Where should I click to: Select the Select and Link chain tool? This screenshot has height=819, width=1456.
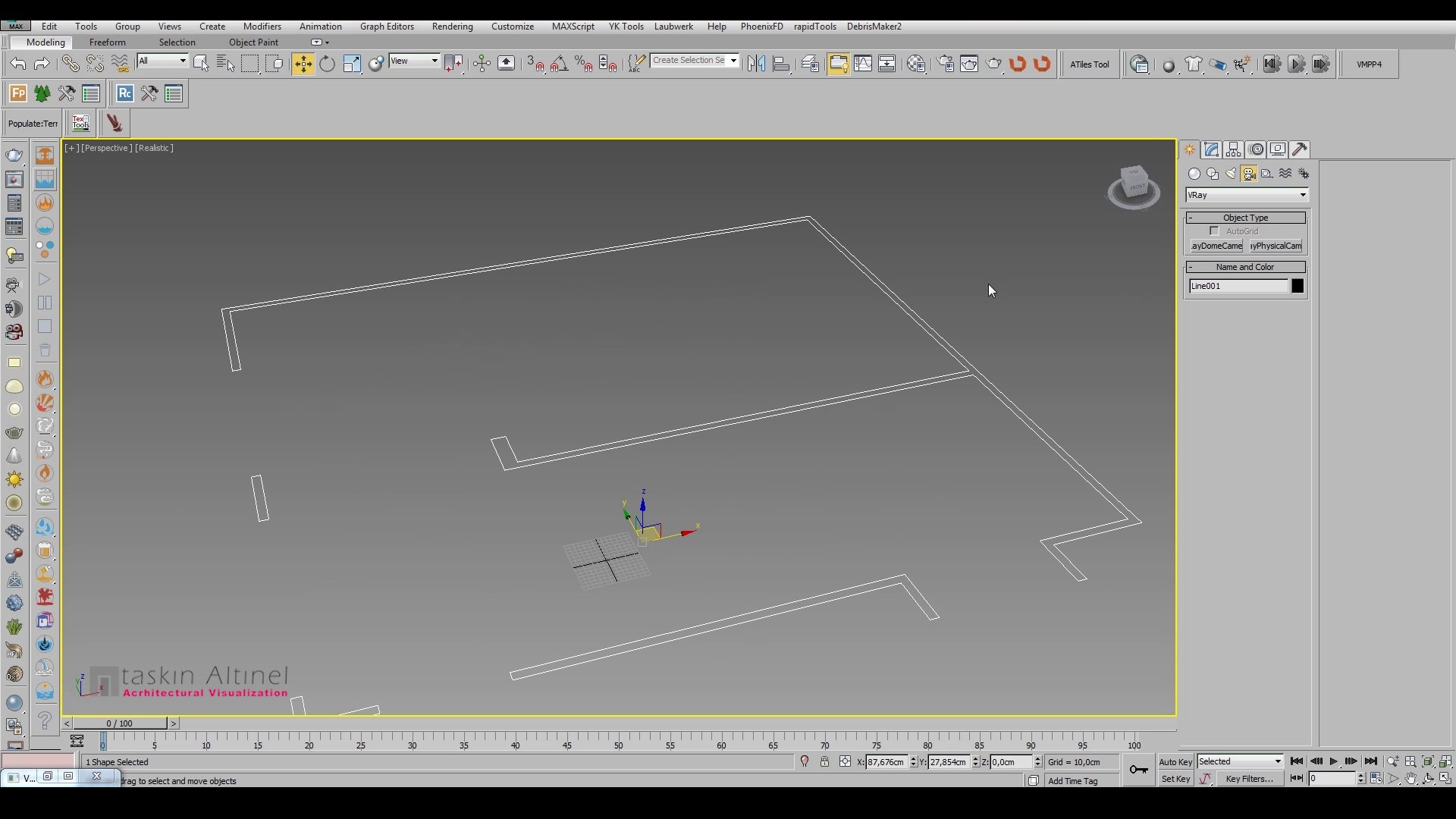pyautogui.click(x=70, y=64)
